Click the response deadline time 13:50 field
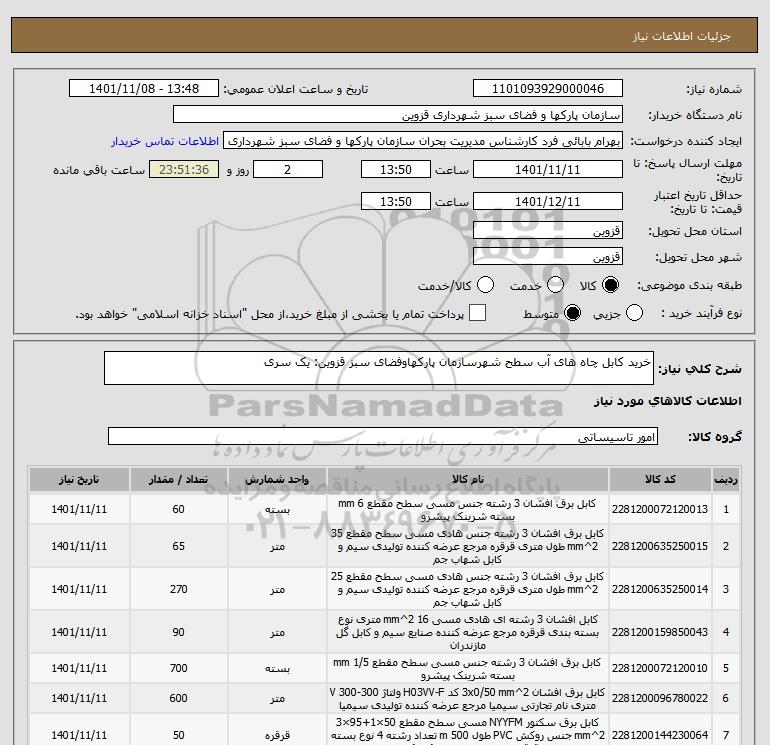The height and width of the screenshot is (745, 770). coord(396,170)
